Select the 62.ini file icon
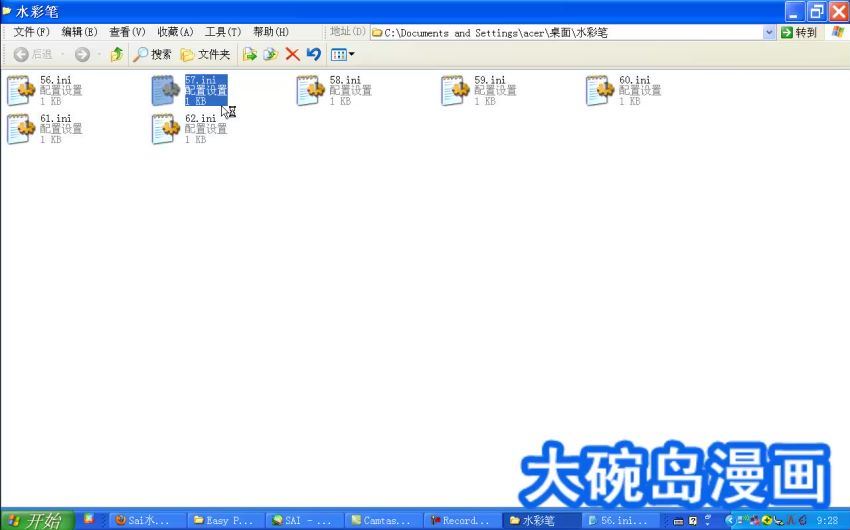This screenshot has height=530, width=850. pyautogui.click(x=165, y=129)
